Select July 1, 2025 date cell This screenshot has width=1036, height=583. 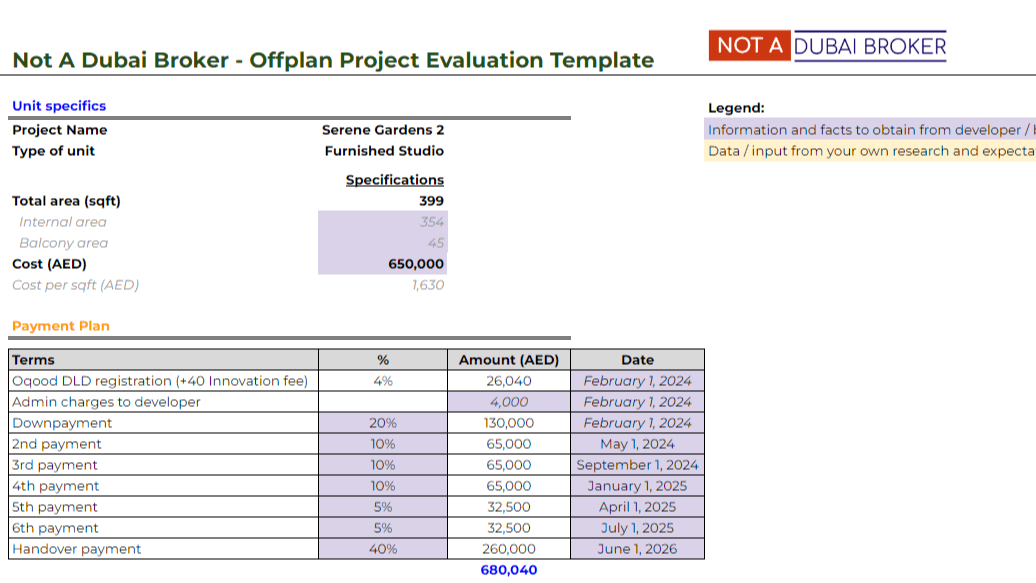(x=638, y=528)
